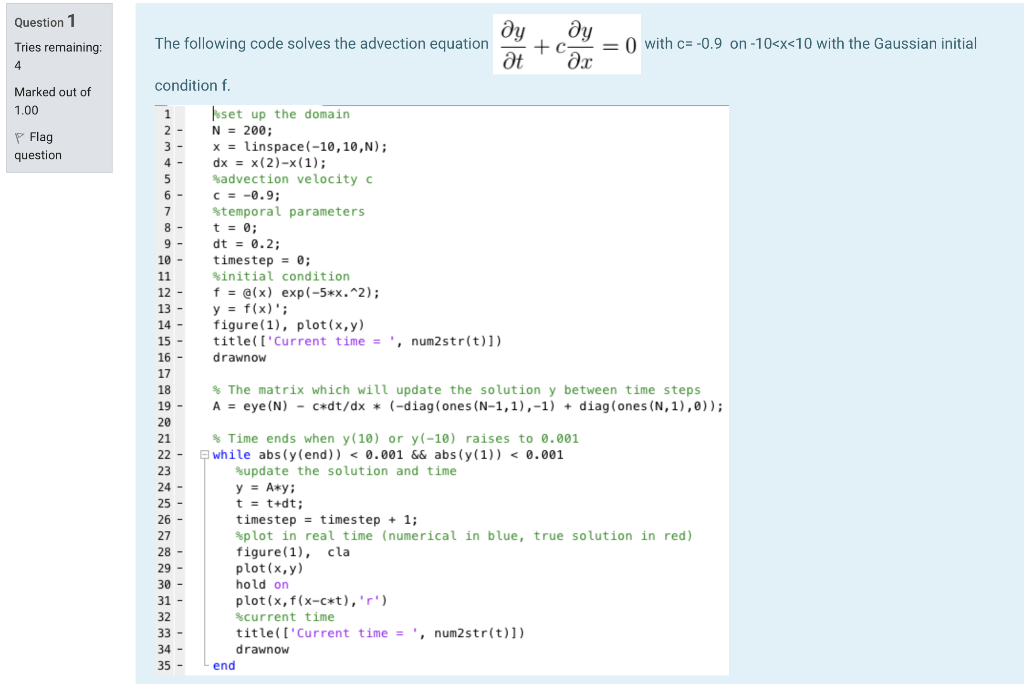Select the blue "while" keyword on line 22
Viewport: 1024px width, 684px height.
[232, 454]
